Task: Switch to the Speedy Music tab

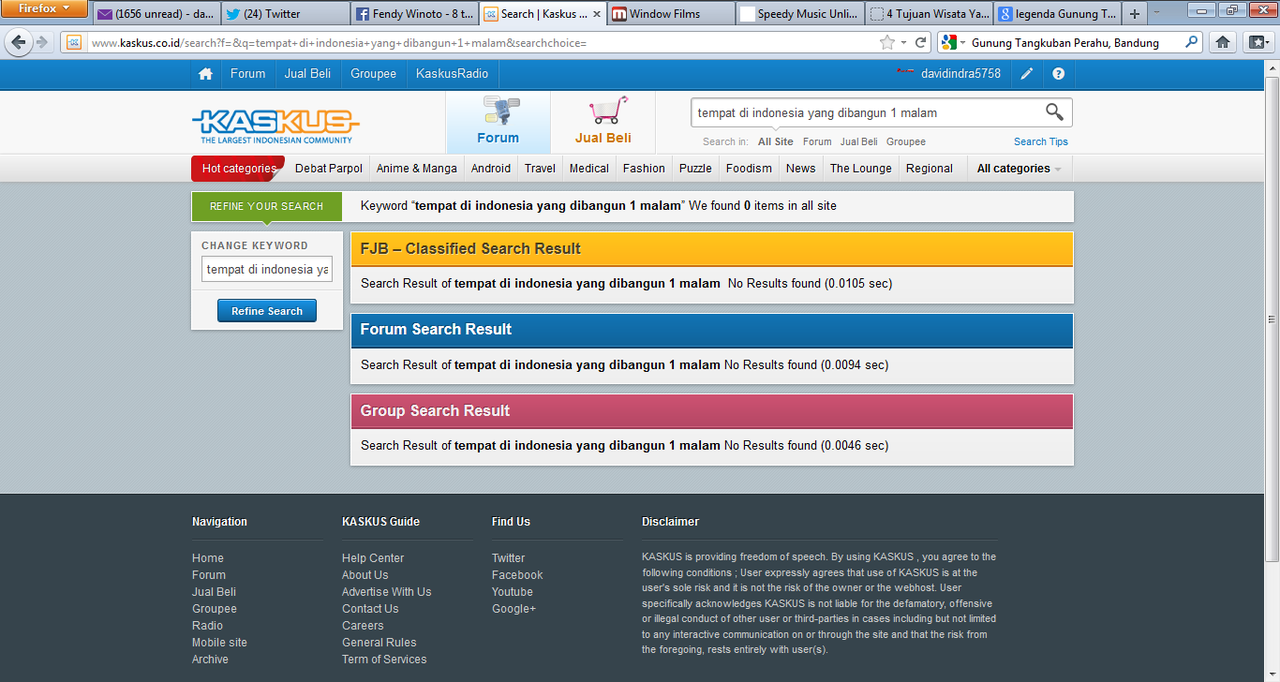Action: tap(799, 14)
